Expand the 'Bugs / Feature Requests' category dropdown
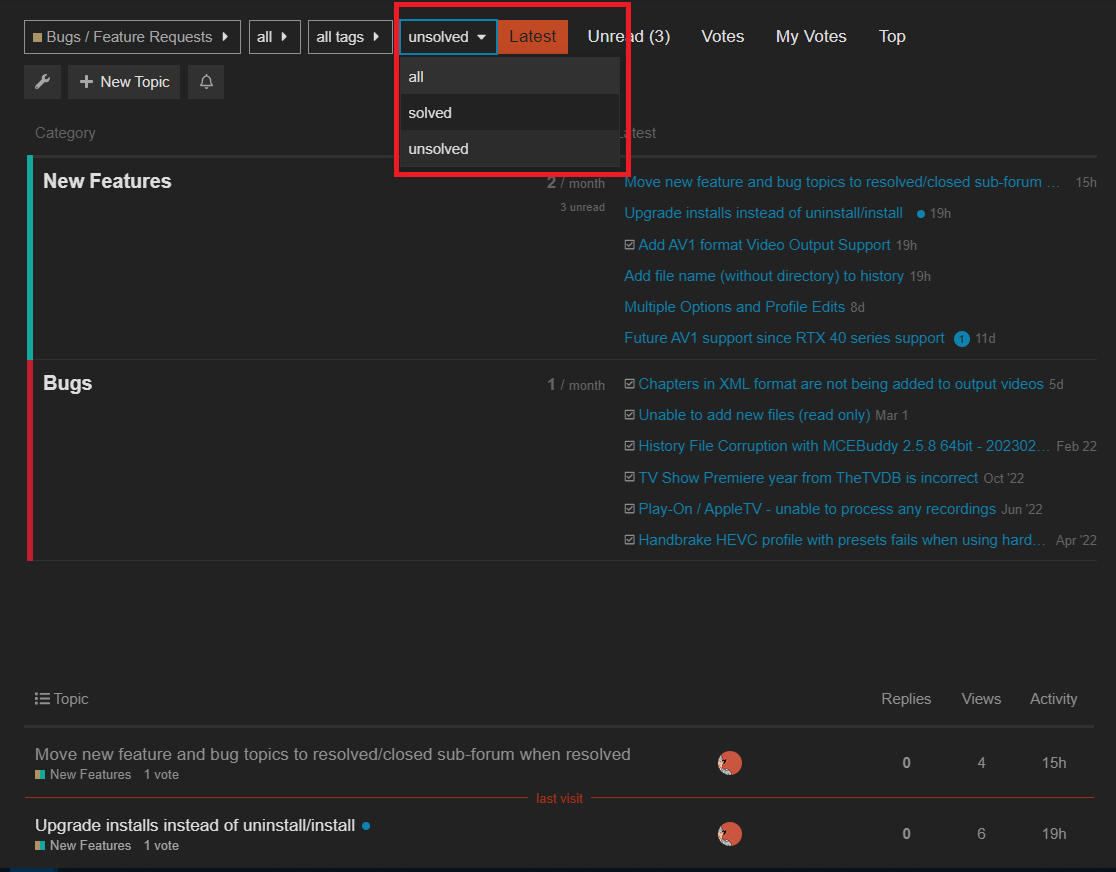Image resolution: width=1116 pixels, height=872 pixels. (x=132, y=37)
